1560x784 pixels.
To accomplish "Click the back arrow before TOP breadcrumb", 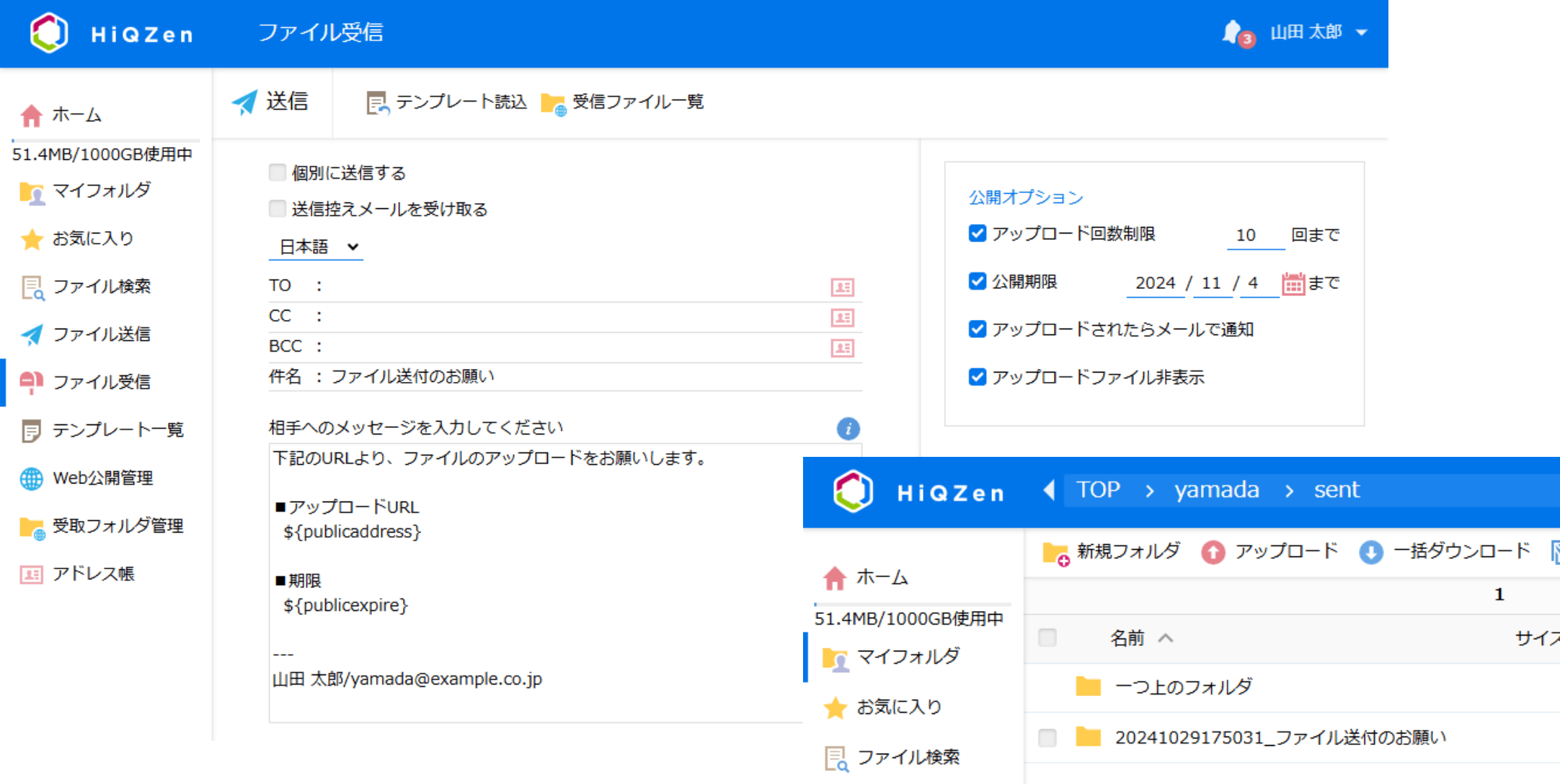I will tap(1049, 491).
